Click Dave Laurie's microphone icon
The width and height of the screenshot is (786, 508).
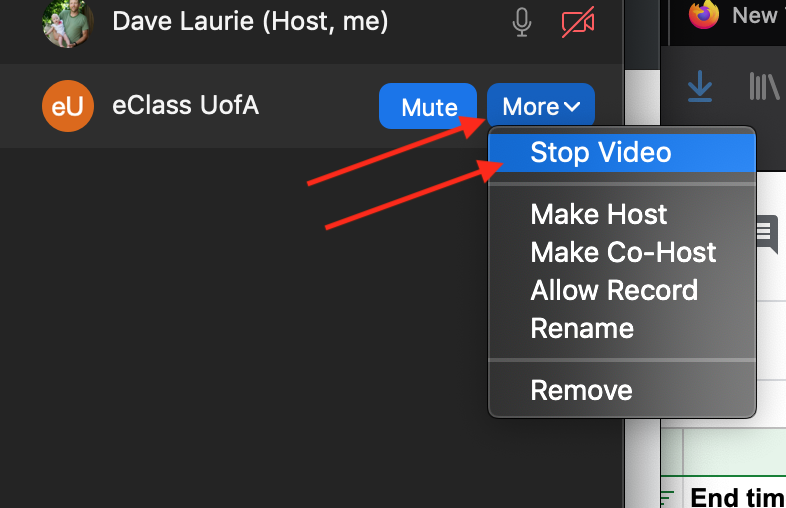[x=522, y=22]
